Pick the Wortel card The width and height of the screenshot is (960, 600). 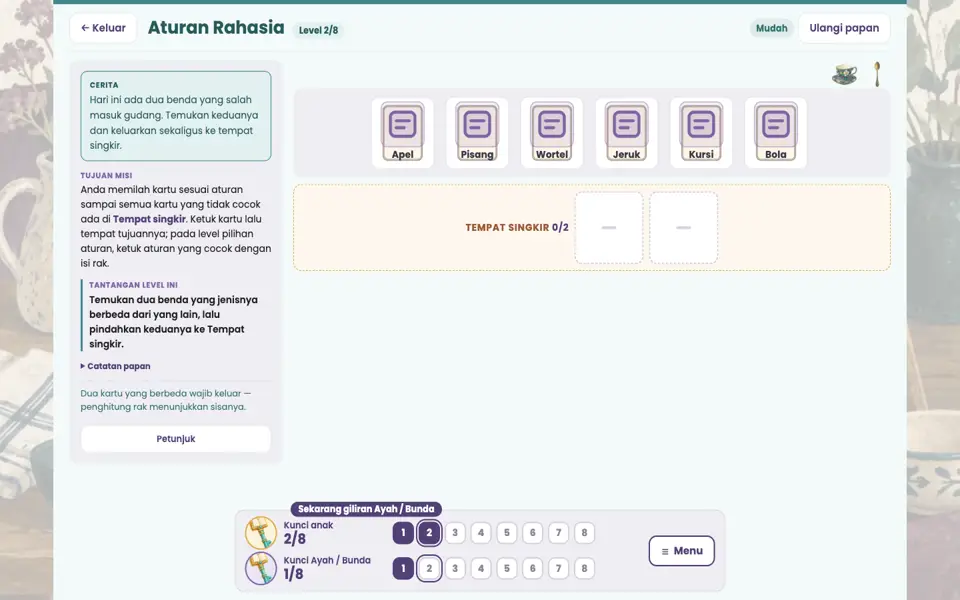click(x=552, y=132)
